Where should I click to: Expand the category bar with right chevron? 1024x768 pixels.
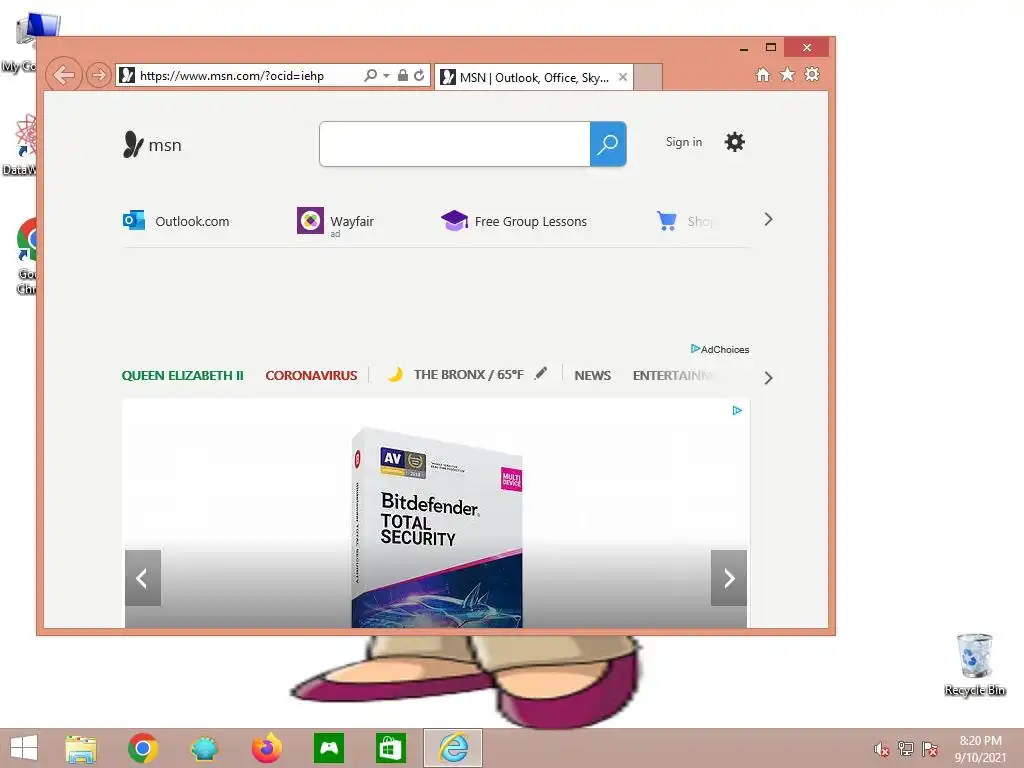point(768,378)
